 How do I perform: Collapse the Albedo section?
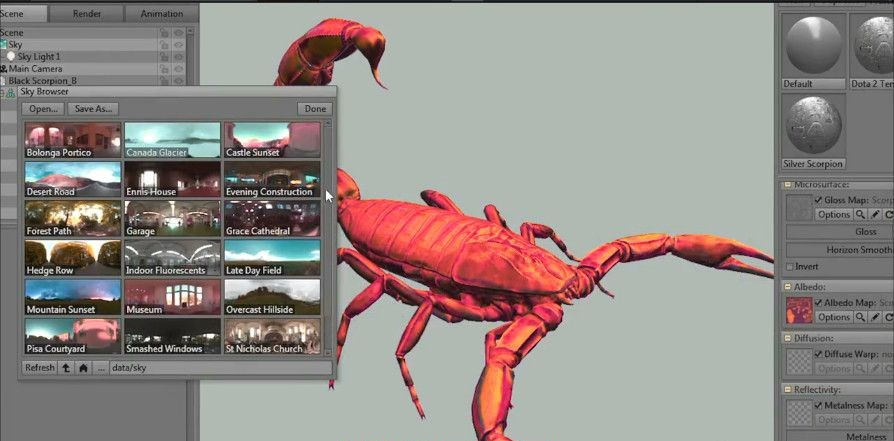pyautogui.click(x=787, y=287)
